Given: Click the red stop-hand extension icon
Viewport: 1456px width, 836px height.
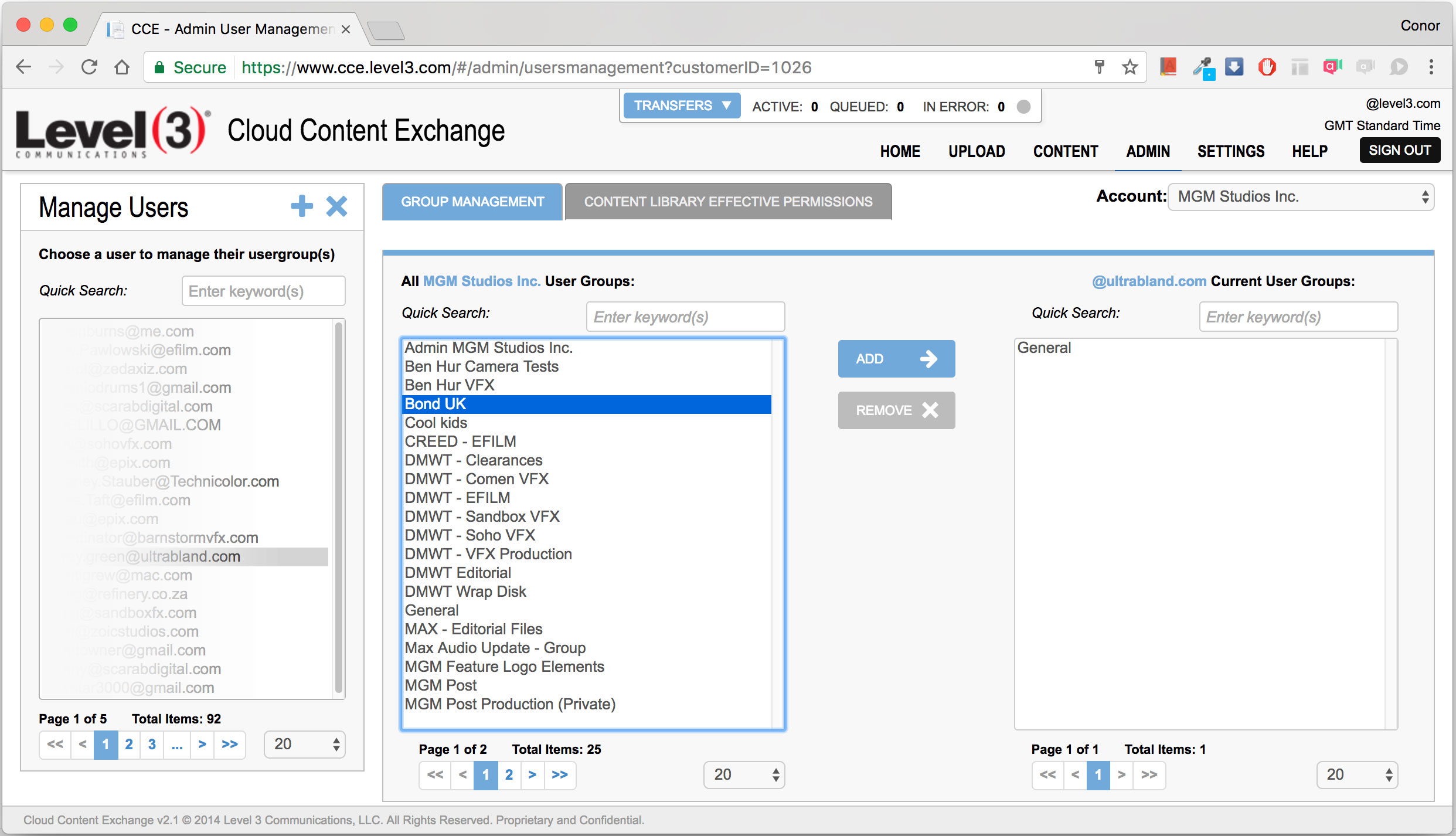Looking at the screenshot, I should (1267, 67).
